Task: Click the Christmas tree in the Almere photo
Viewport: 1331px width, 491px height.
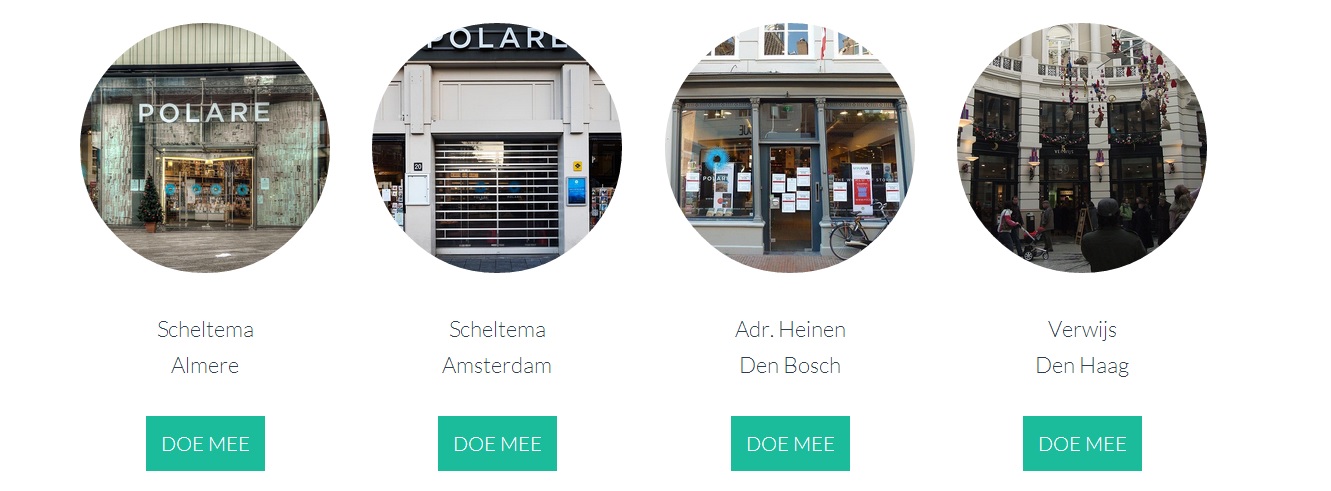Action: point(149,203)
